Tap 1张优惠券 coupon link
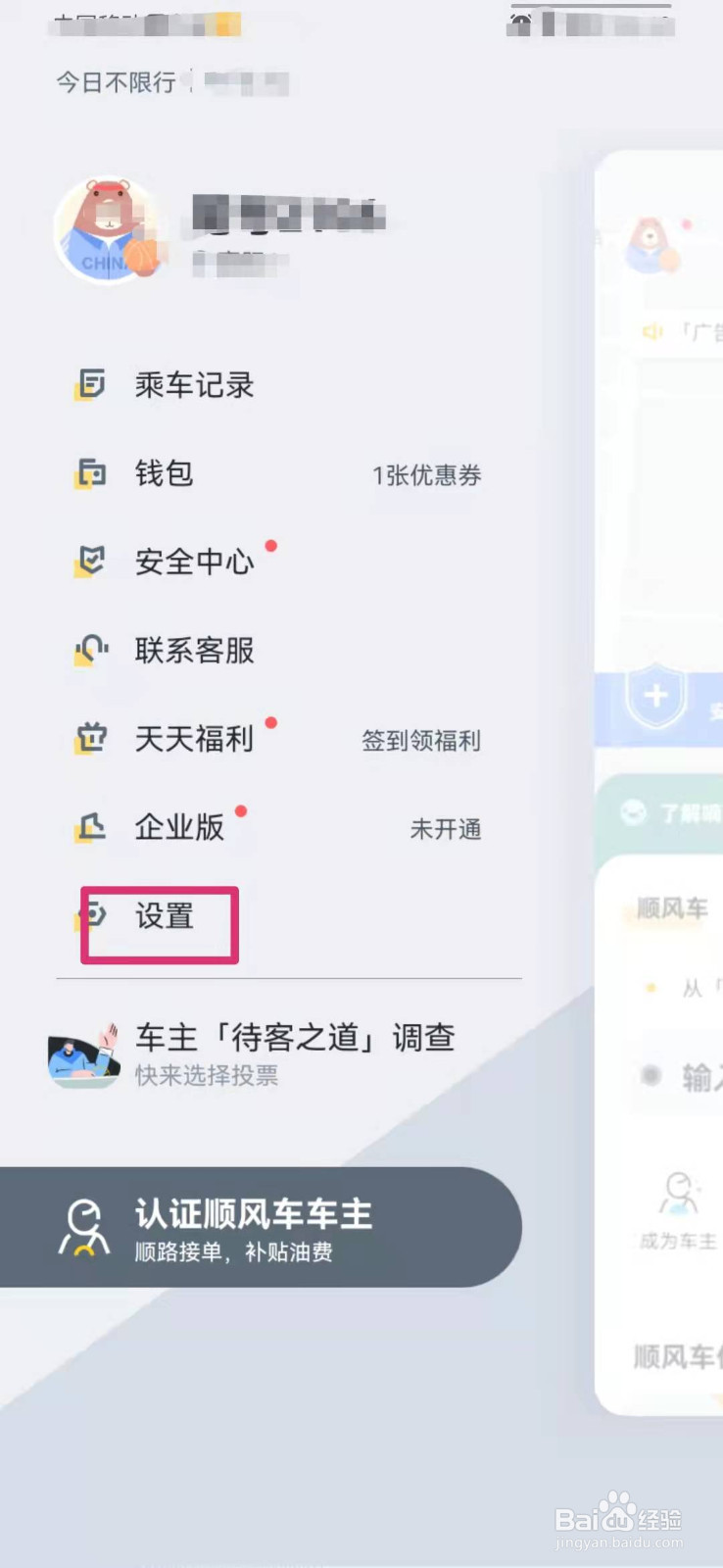Screen dimensions: 723x1568 point(427,475)
